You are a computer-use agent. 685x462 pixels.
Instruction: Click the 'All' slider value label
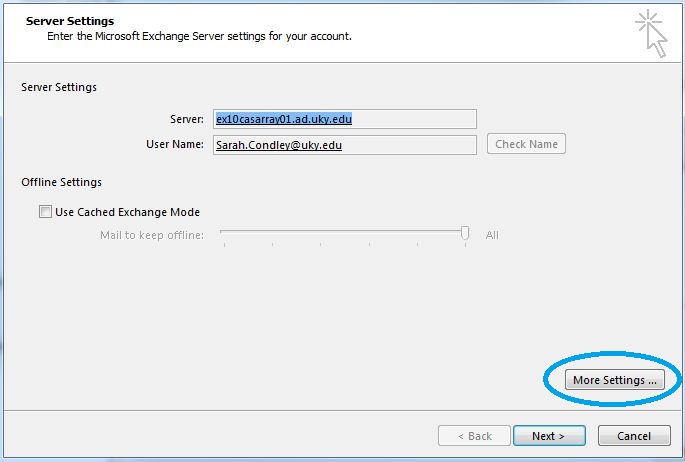coord(492,235)
